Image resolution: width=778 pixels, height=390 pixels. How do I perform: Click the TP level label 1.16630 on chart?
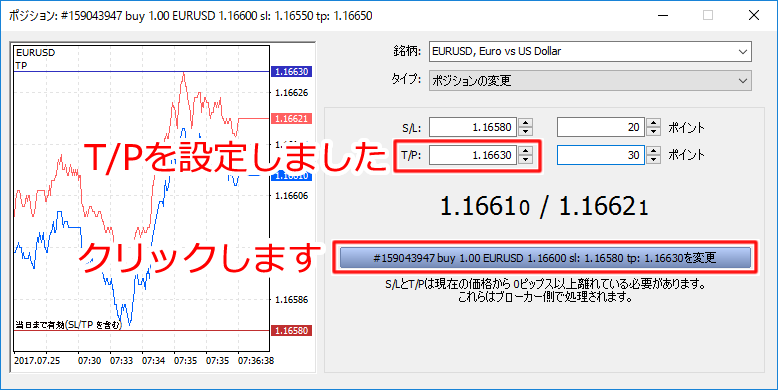[291, 72]
